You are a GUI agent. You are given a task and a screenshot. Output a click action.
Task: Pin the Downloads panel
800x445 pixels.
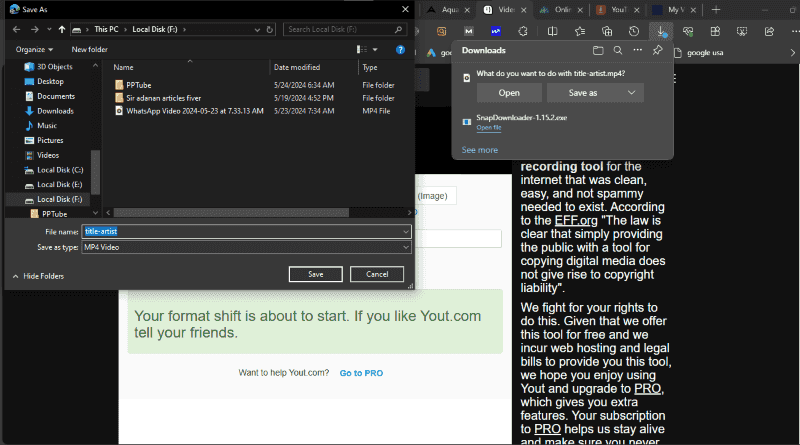coord(657,50)
